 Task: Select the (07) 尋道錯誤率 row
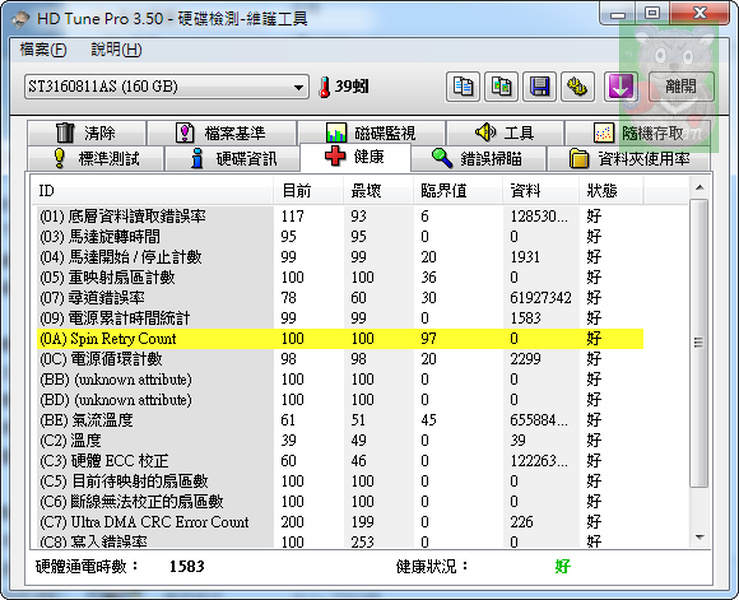[x=340, y=298]
